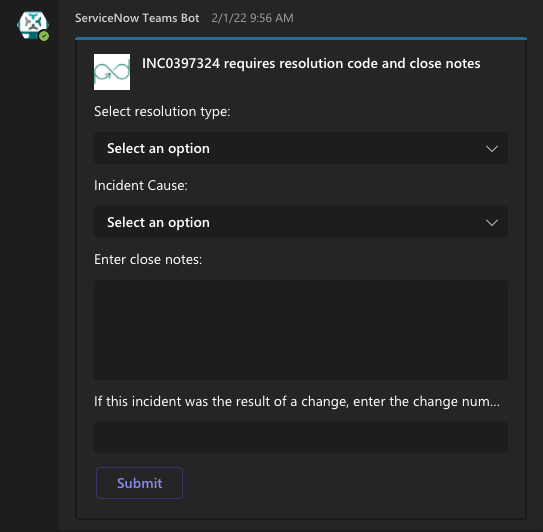The height and width of the screenshot is (532, 543).
Task: Expand Incident Cause dropdown chevron arrow
Action: [x=492, y=222]
